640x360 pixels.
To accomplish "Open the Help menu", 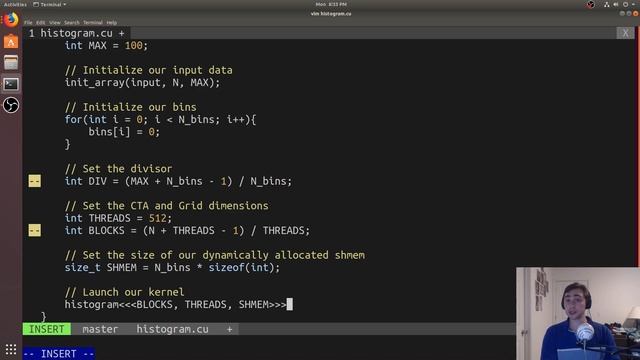I will 111,23.
